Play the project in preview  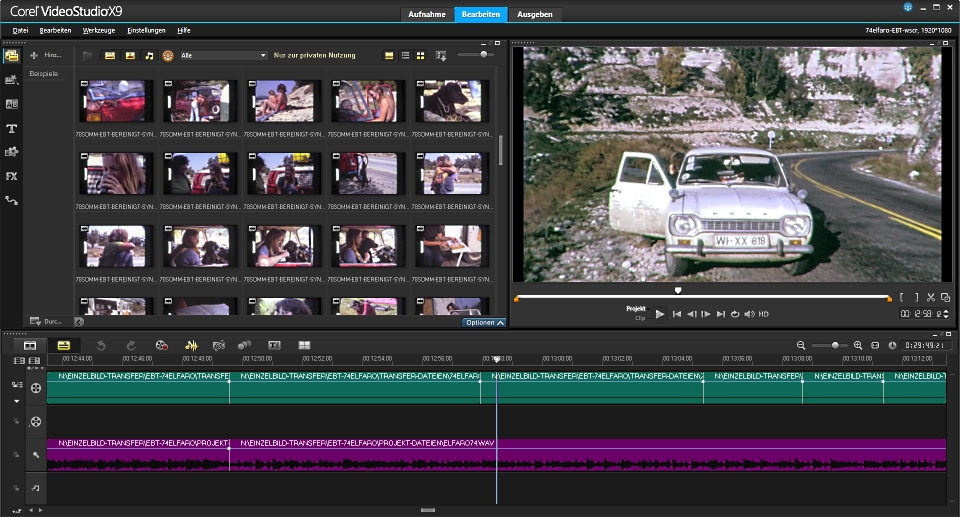click(659, 314)
